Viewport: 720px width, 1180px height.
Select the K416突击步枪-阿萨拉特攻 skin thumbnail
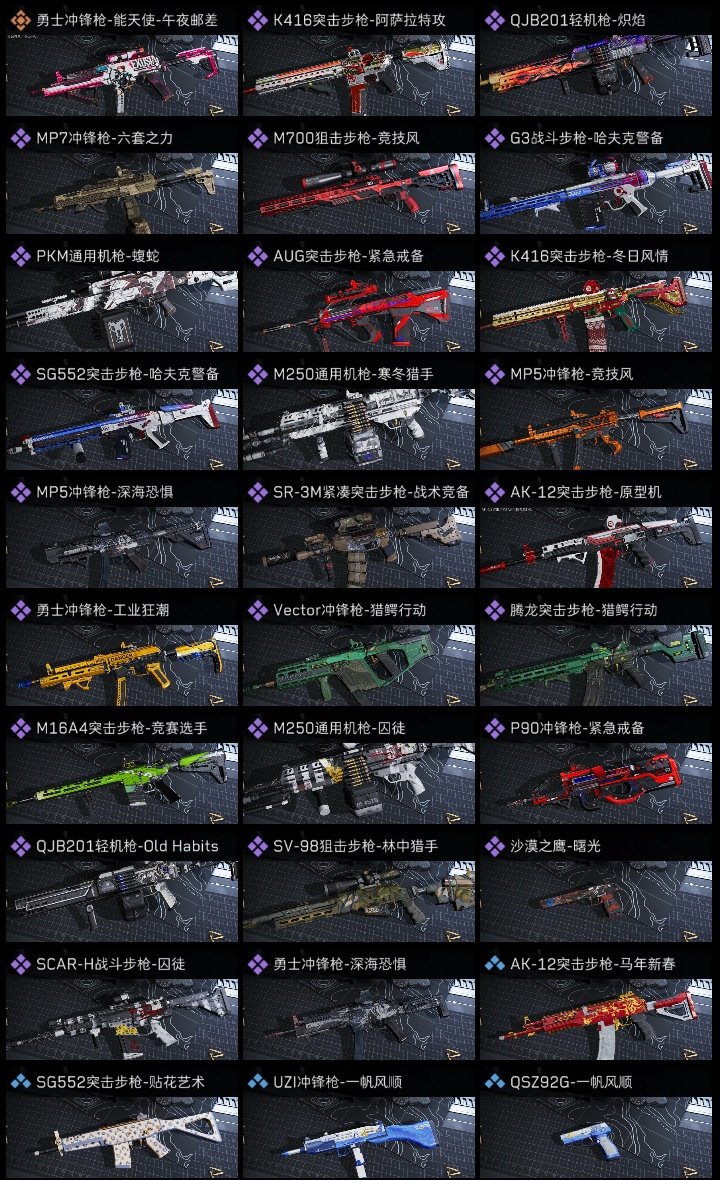click(359, 75)
